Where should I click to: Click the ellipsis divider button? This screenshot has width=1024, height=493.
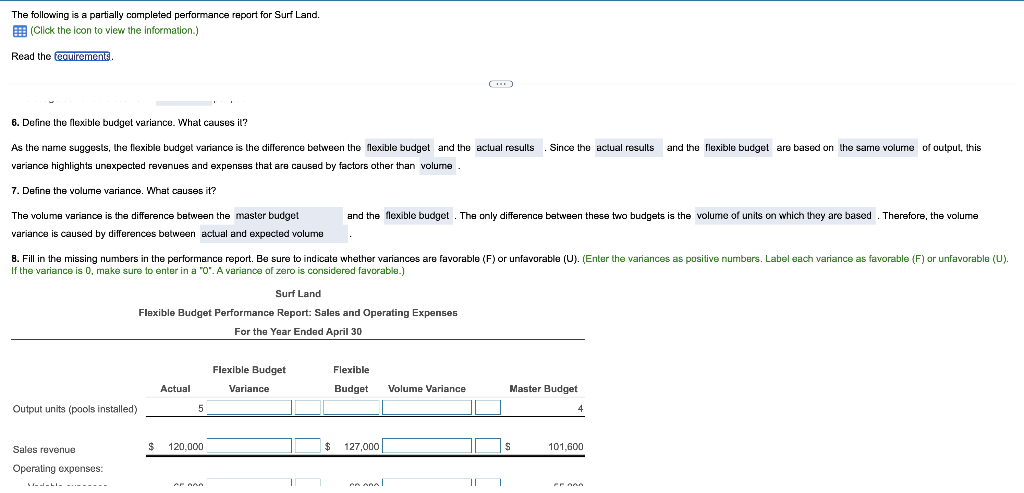[501, 84]
